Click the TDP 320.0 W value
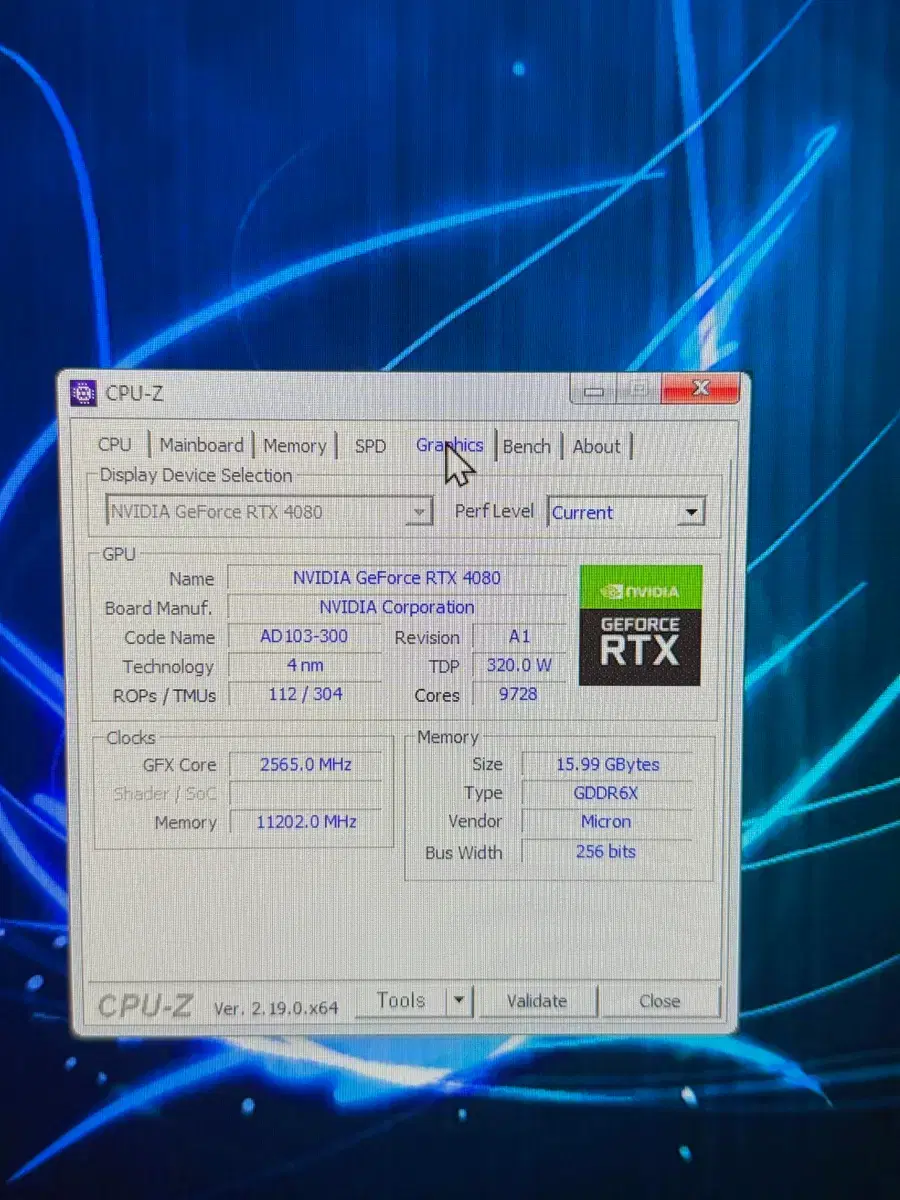This screenshot has width=900, height=1200. coord(519,666)
